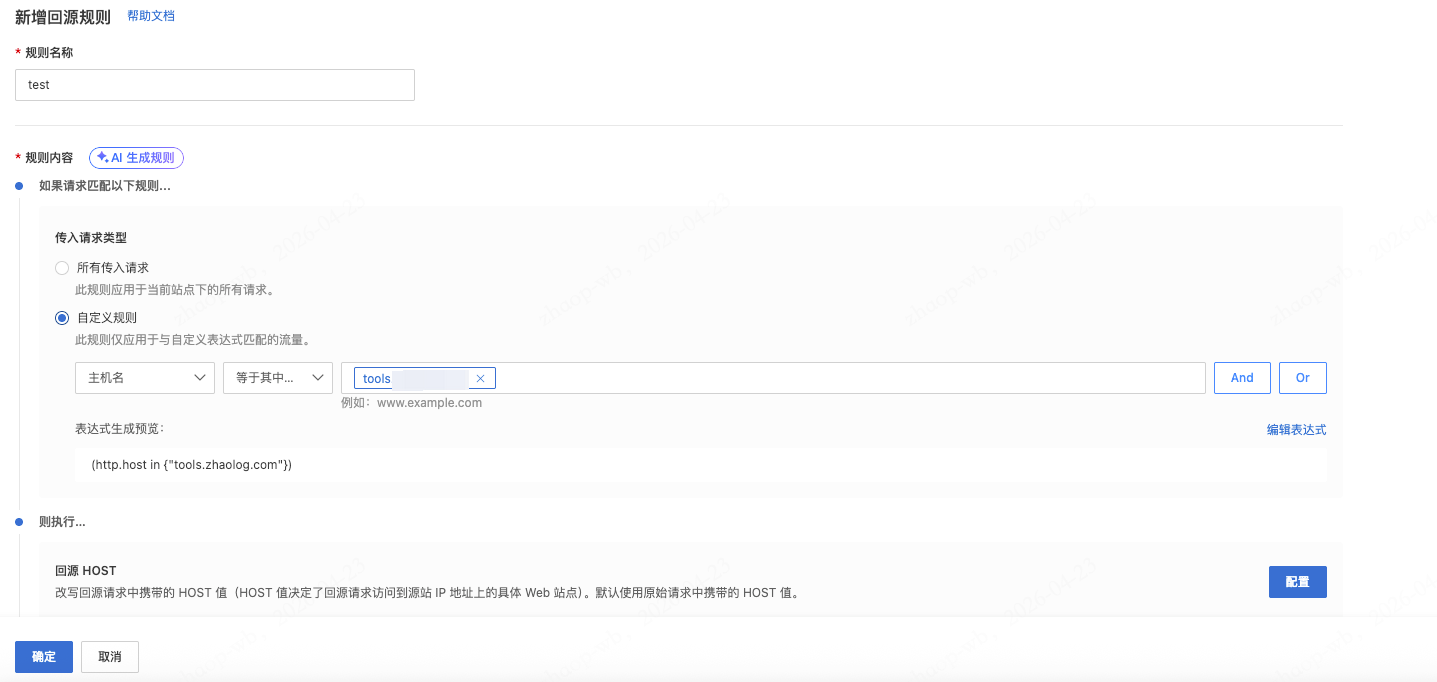
Task: Click the expression preview text box
Action: click(x=700, y=465)
